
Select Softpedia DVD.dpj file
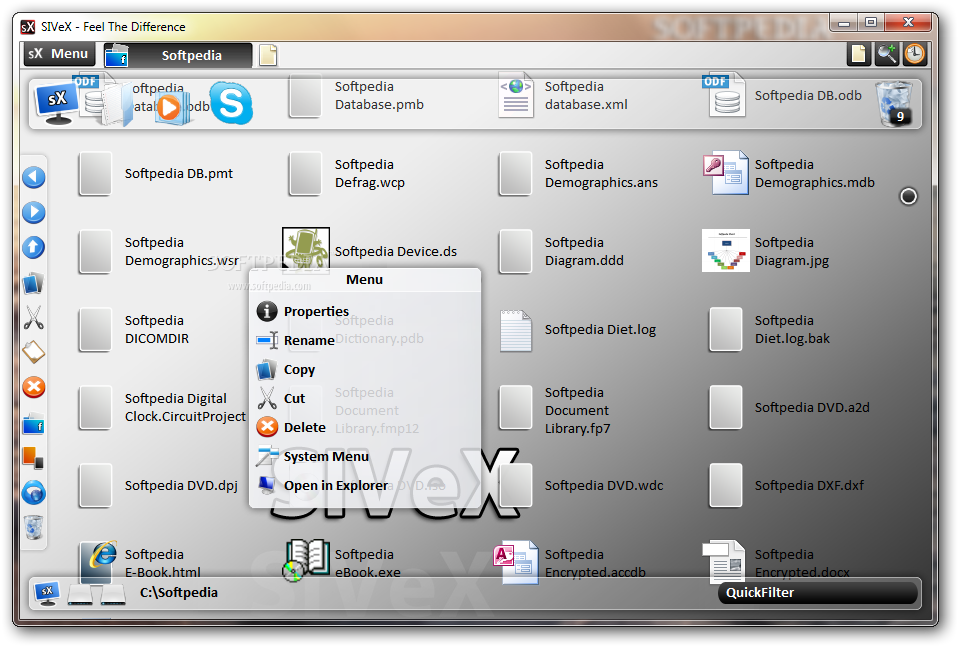pyautogui.click(x=158, y=486)
